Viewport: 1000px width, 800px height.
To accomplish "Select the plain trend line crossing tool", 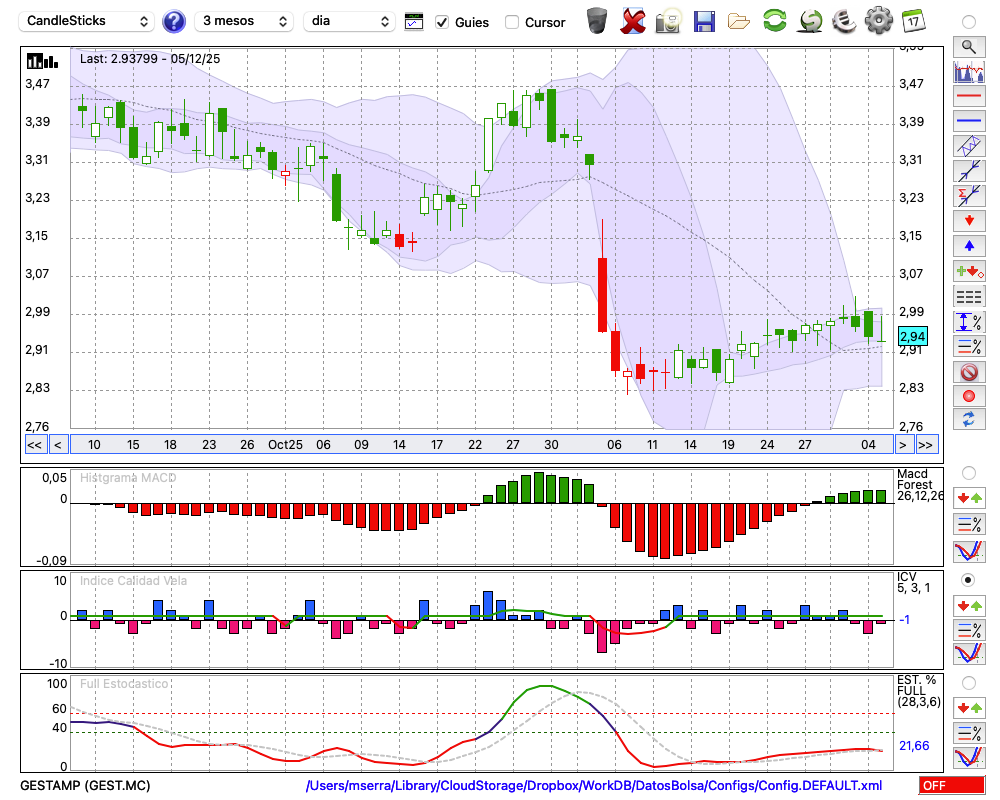I will [x=969, y=171].
